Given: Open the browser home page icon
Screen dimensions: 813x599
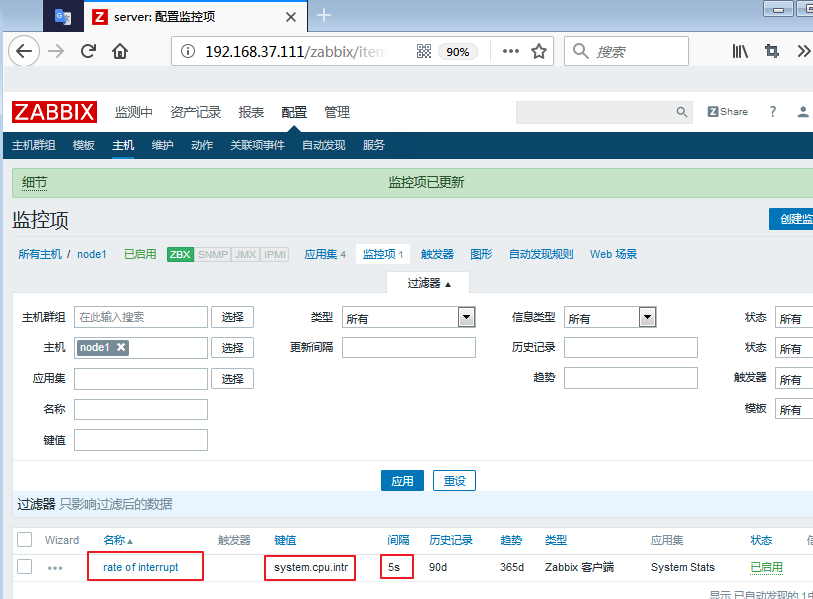Looking at the screenshot, I should (x=120, y=51).
